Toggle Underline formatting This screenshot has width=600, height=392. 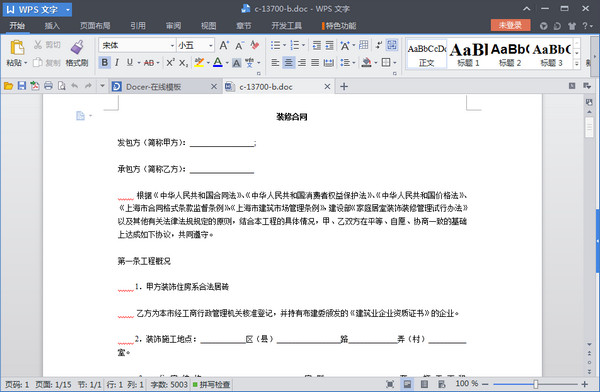pyautogui.click(x=130, y=62)
